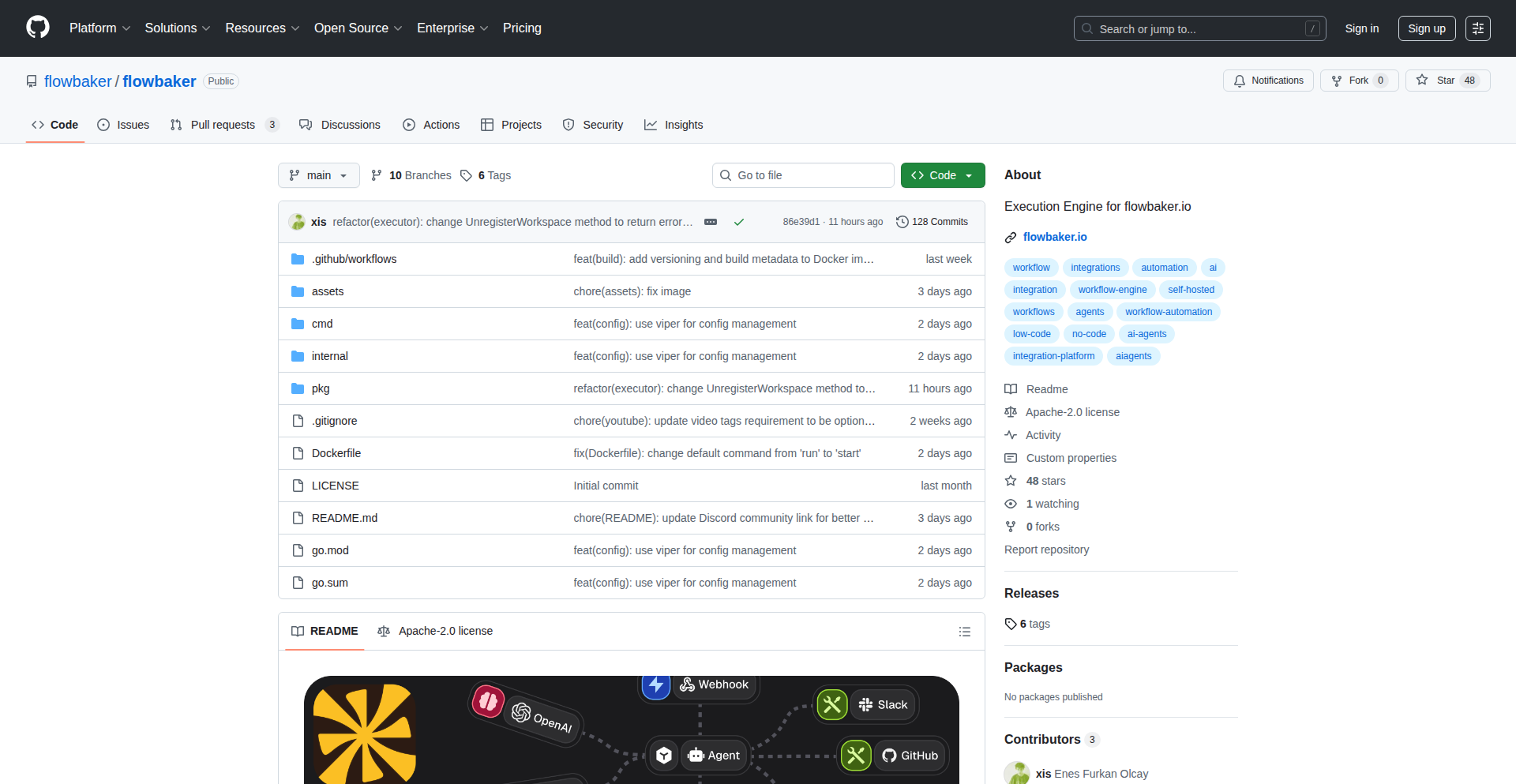Open the main branch selector dropdown
1516x784 pixels.
pyautogui.click(x=319, y=175)
